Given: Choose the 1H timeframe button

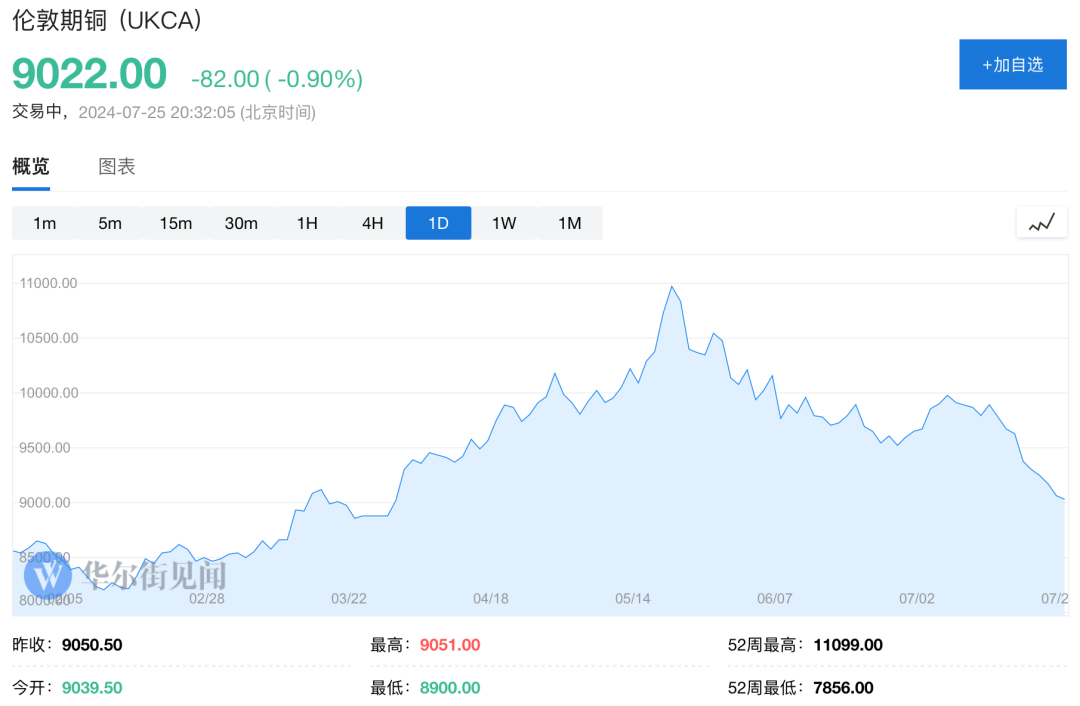Looking at the screenshot, I should (x=307, y=223).
